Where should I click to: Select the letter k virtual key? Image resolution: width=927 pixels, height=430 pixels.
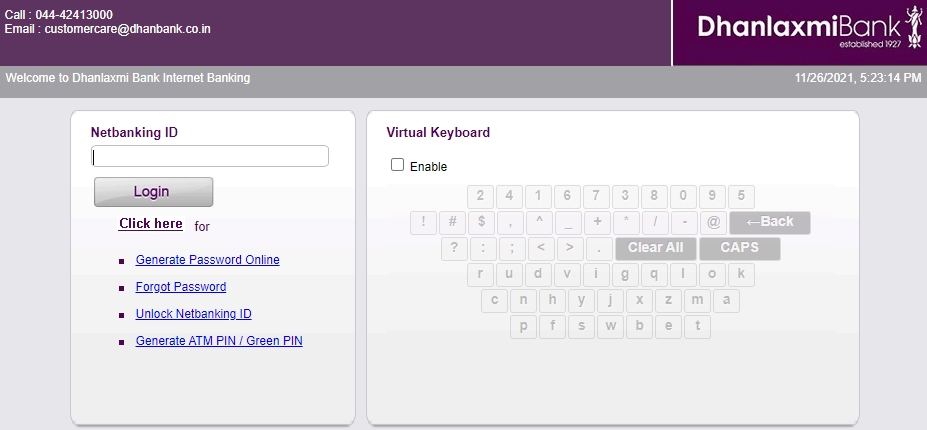[741, 275]
